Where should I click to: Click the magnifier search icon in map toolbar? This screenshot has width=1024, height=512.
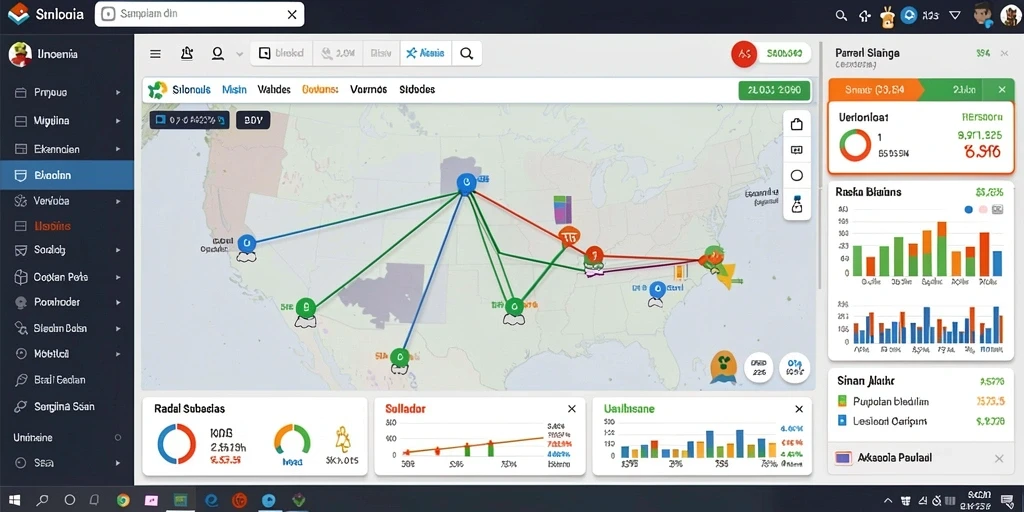pos(466,54)
